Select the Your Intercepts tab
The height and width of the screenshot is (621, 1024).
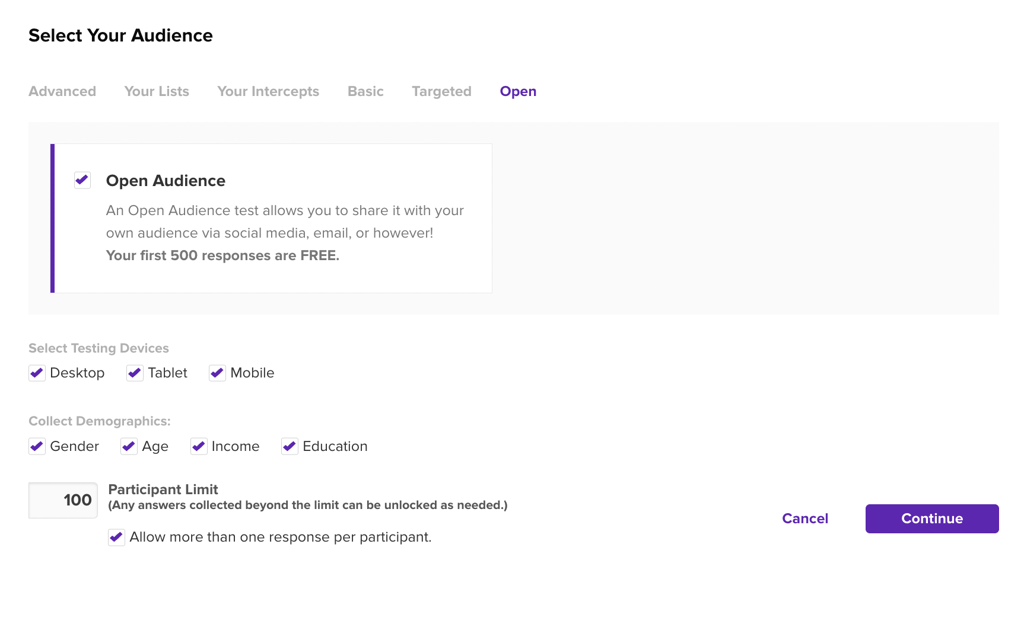[268, 91]
